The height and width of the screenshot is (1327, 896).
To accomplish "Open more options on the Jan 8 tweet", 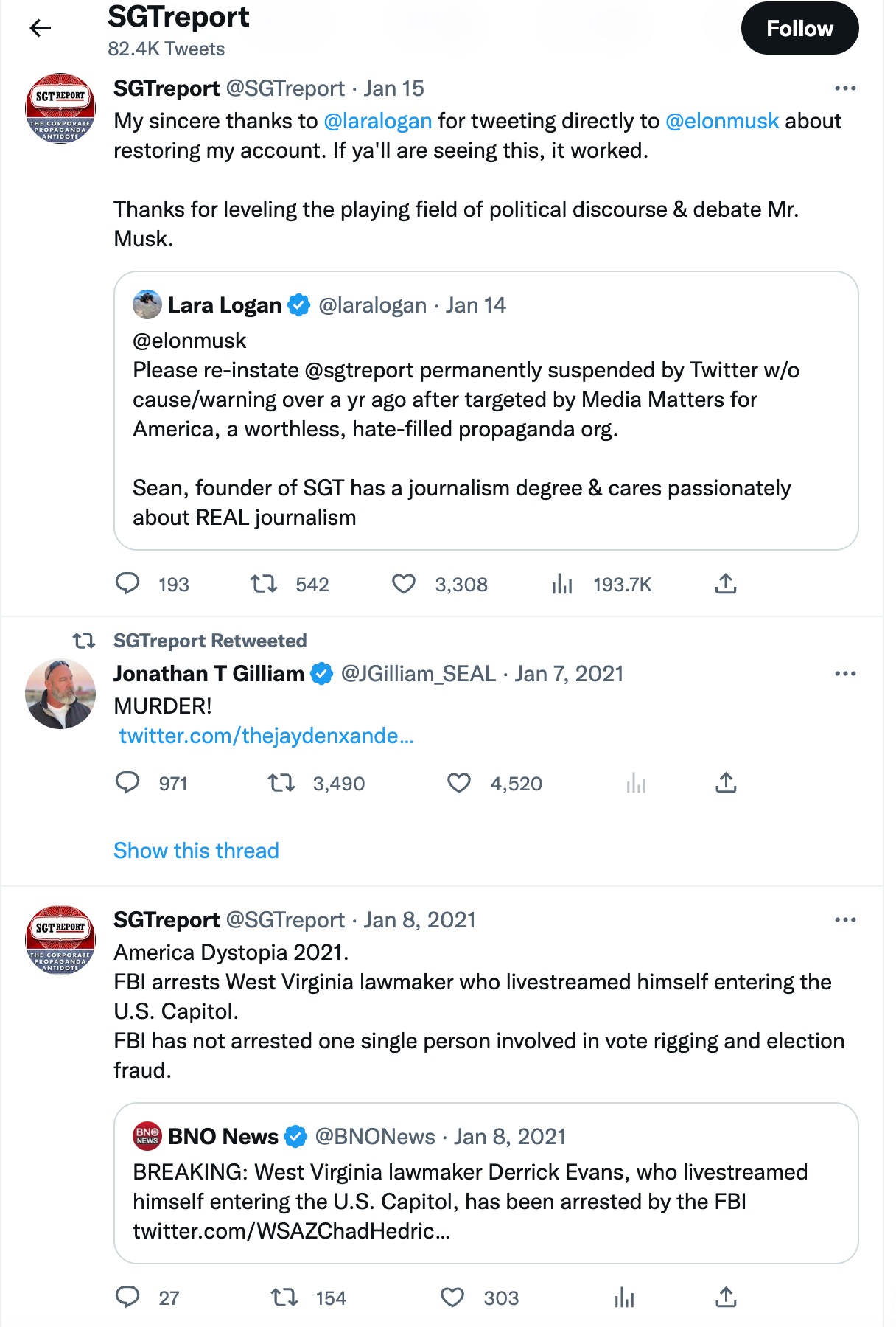I will 846,919.
